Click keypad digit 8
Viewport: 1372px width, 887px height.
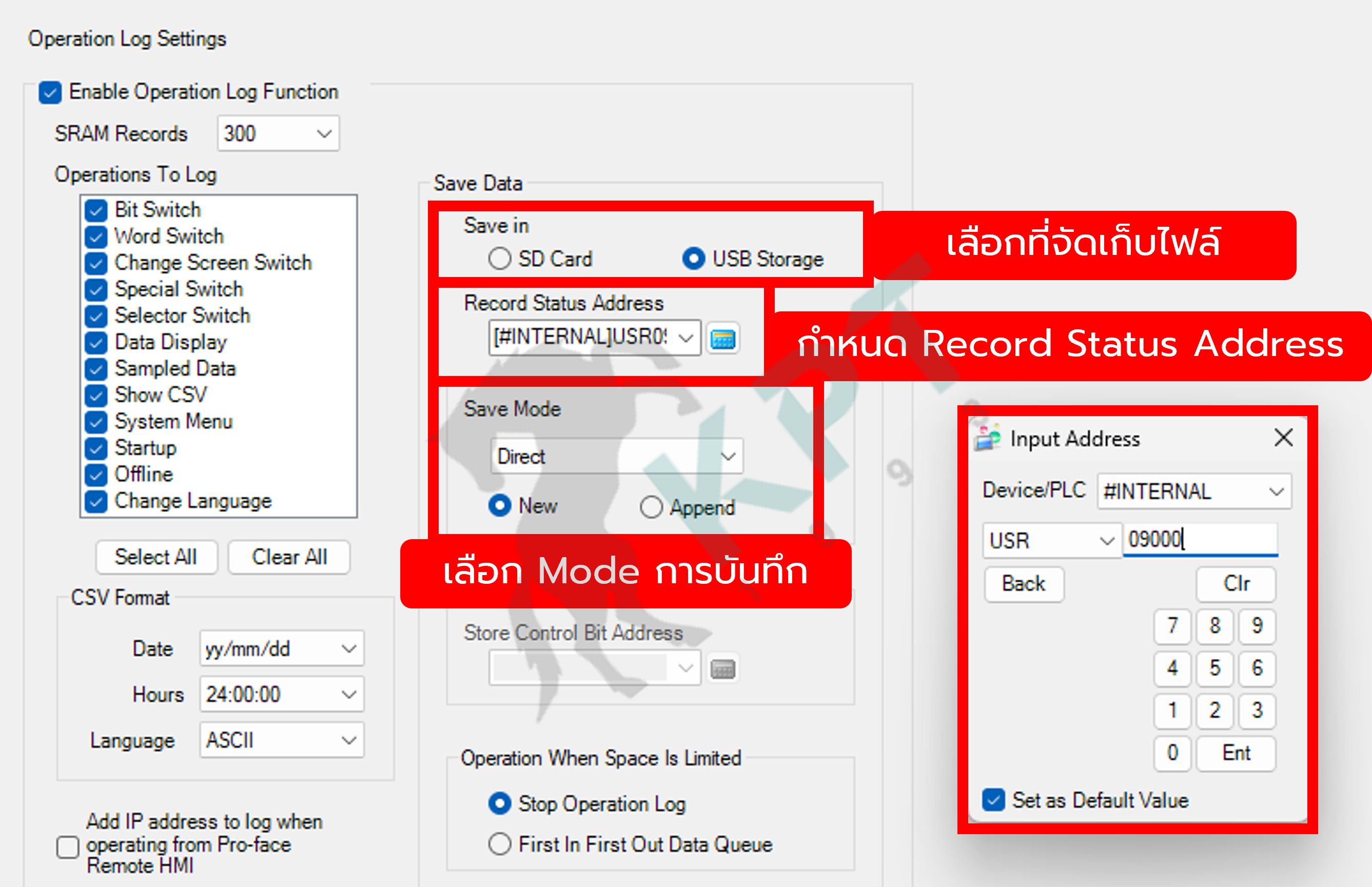pos(1215,626)
